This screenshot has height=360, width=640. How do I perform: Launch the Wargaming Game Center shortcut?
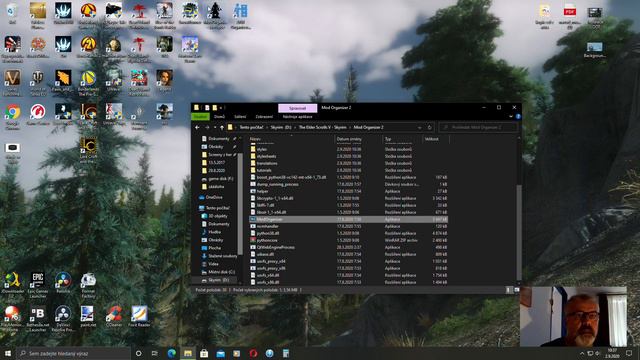click(x=38, y=113)
